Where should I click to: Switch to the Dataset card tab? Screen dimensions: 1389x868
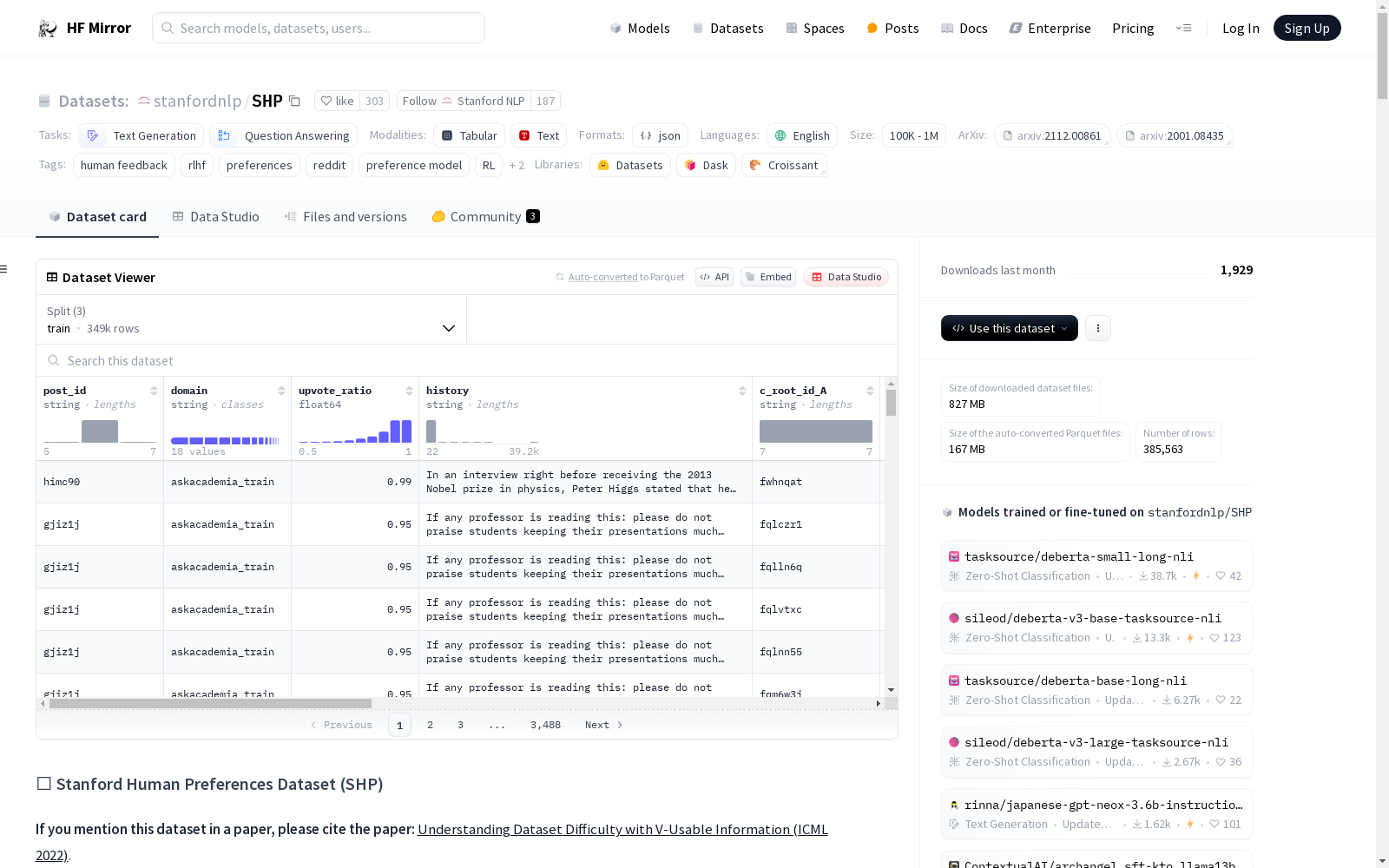tap(97, 216)
